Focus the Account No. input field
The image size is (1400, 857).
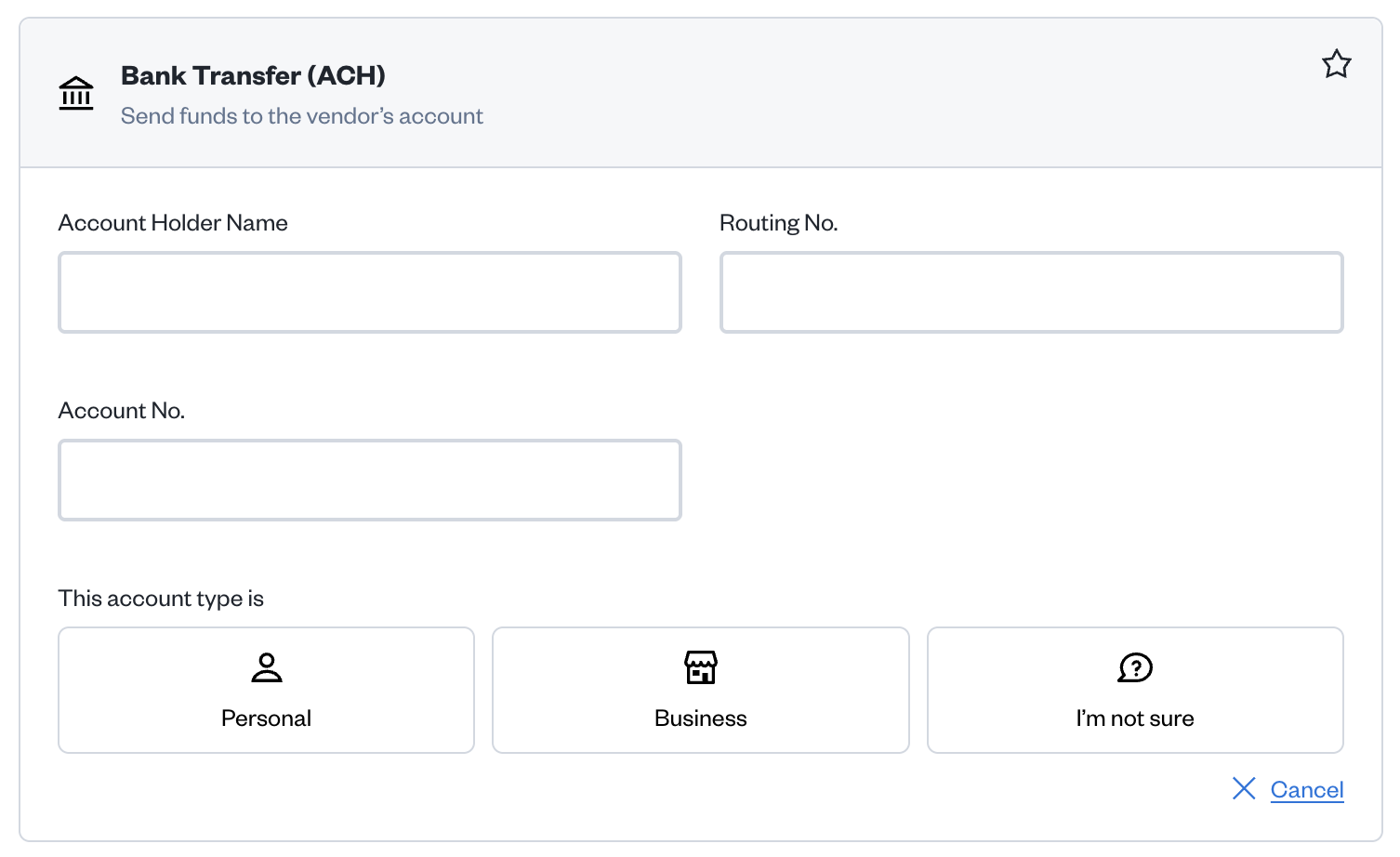pos(370,480)
